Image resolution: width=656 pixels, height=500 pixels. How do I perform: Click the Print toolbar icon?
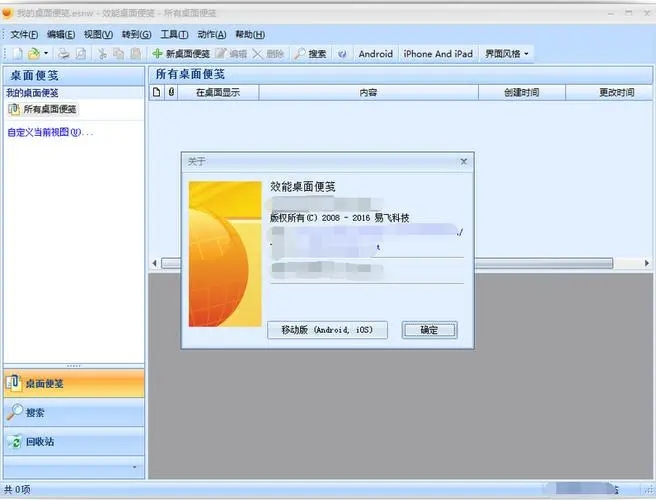tap(64, 54)
